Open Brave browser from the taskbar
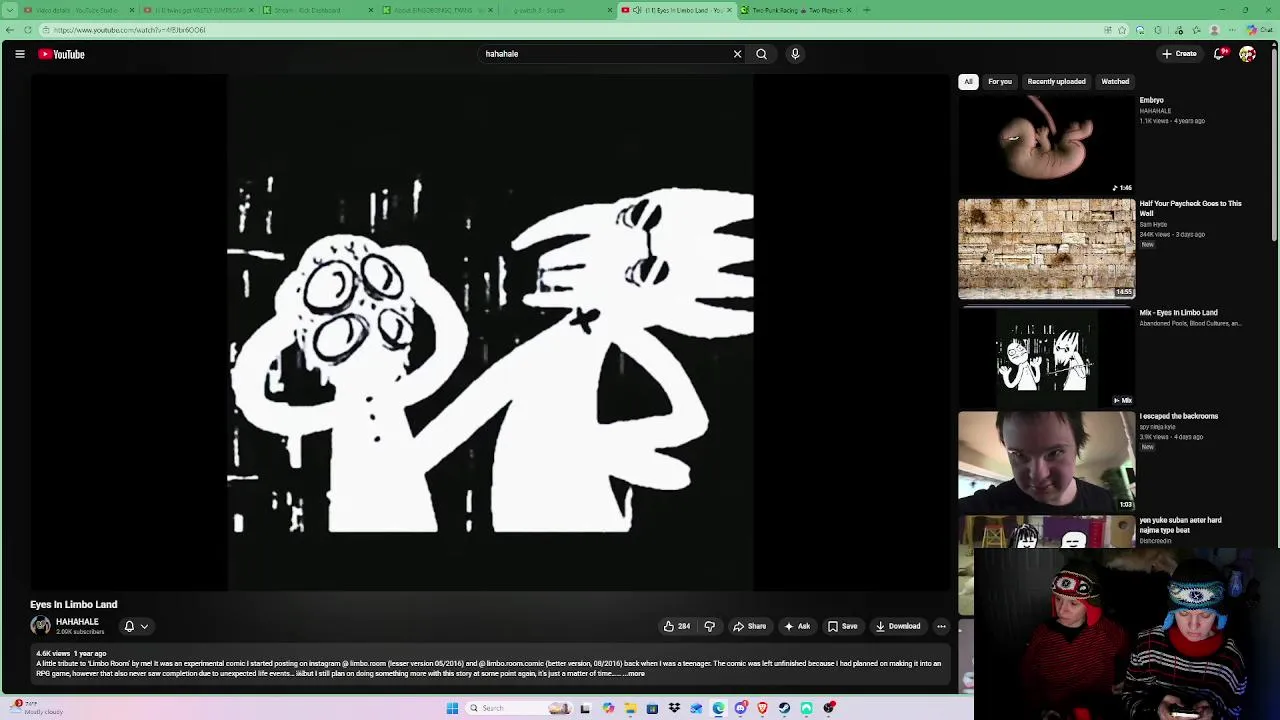 click(762, 708)
